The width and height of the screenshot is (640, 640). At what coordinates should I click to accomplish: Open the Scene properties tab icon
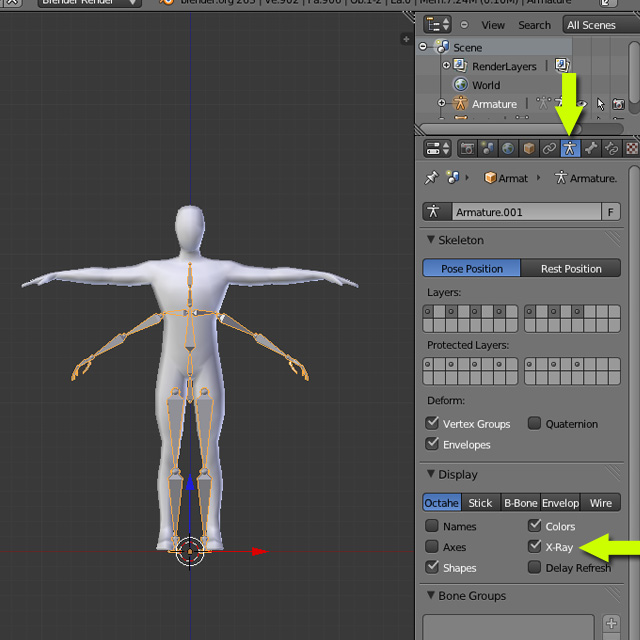(487, 149)
